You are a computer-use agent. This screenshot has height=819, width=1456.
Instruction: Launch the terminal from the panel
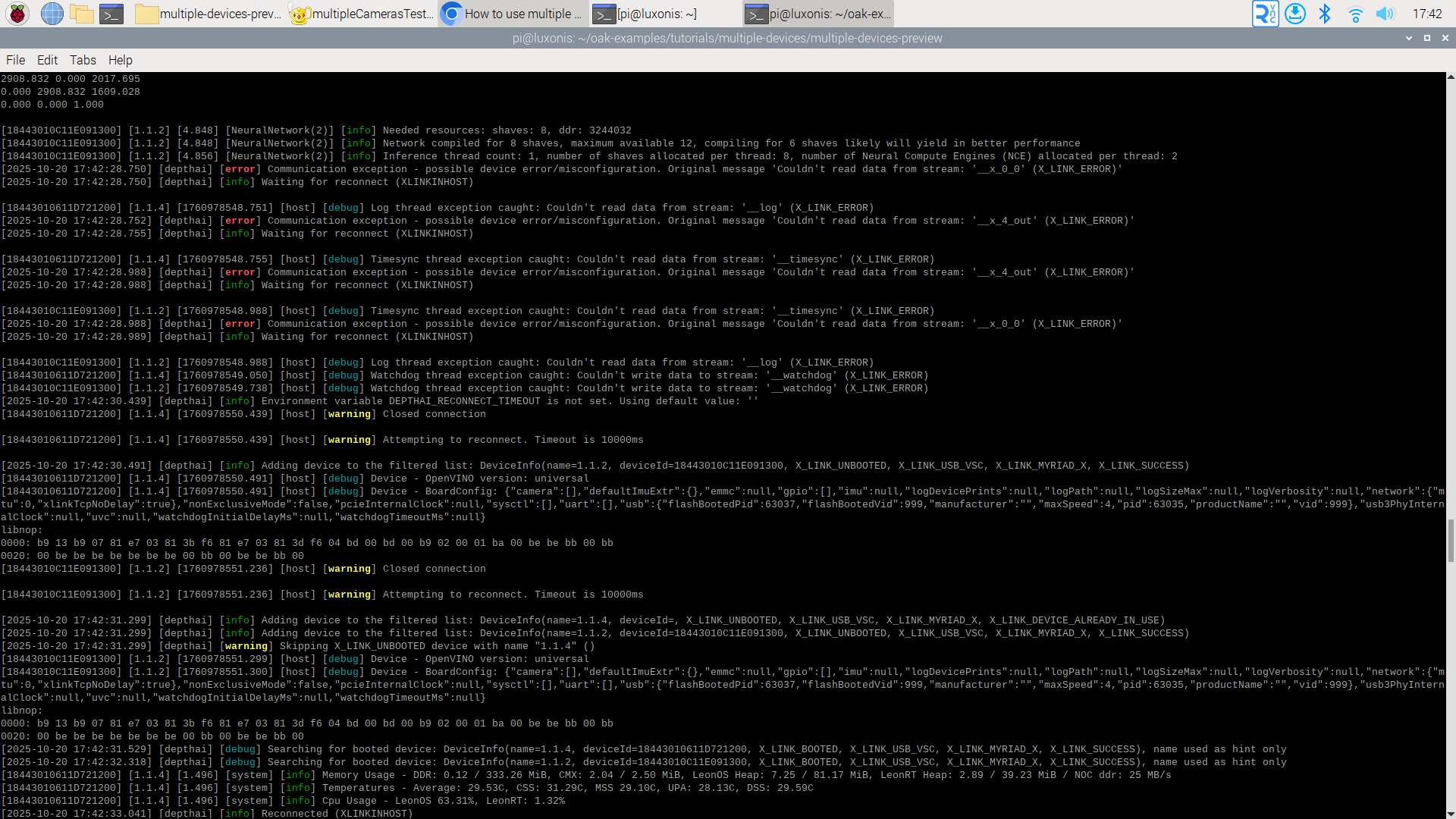[111, 14]
